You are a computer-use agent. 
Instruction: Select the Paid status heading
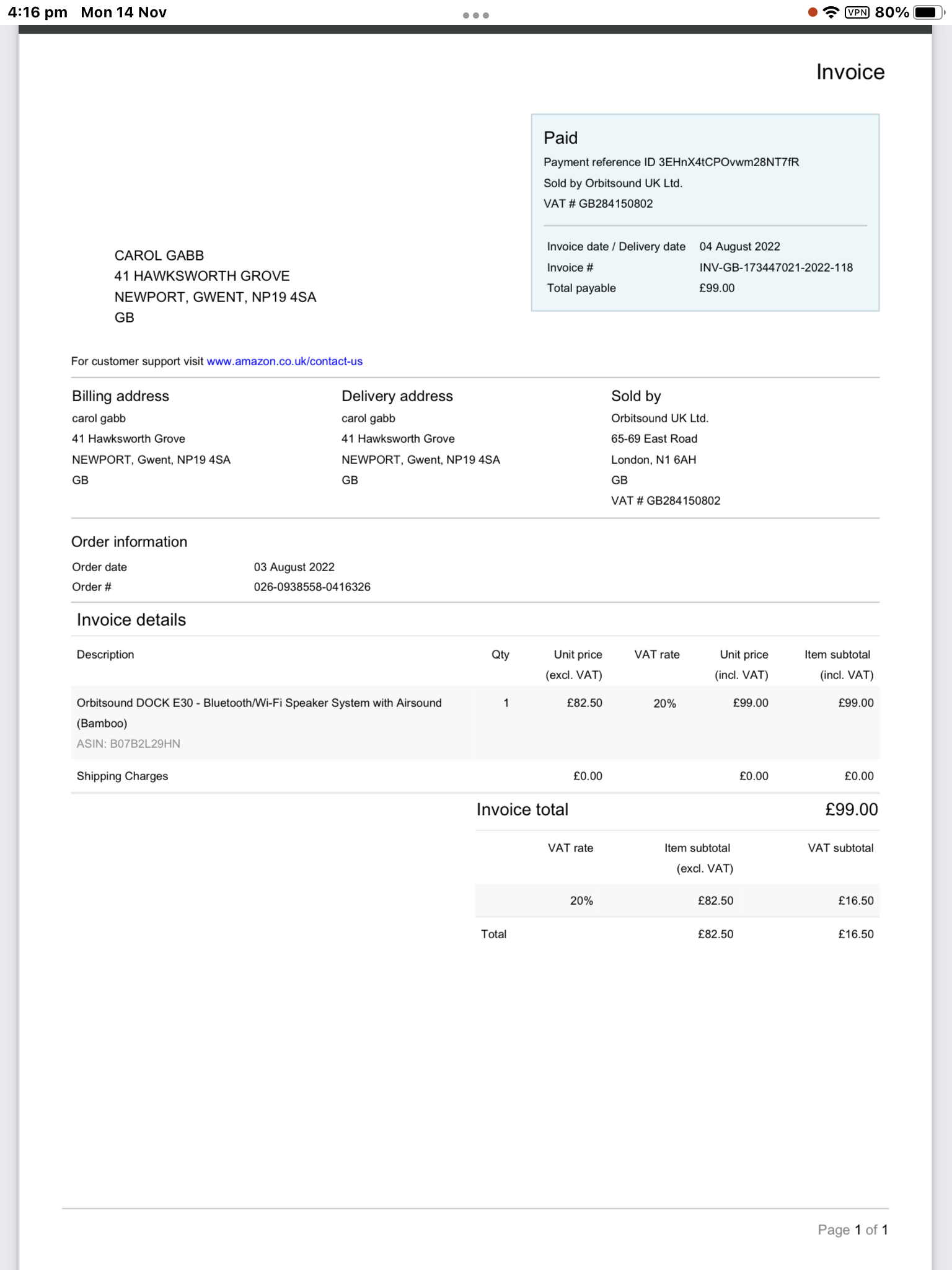(561, 138)
